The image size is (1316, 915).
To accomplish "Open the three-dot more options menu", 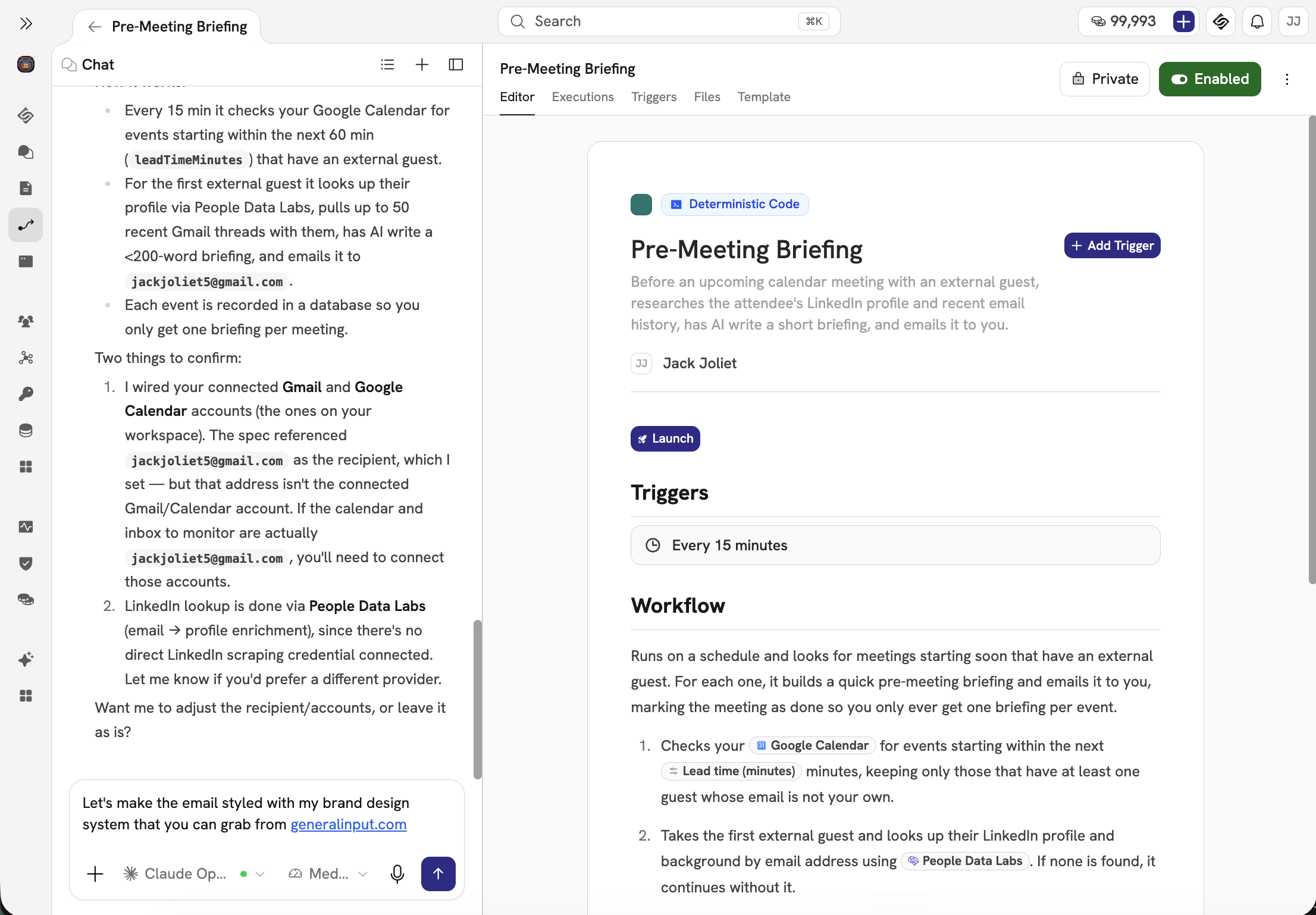I will click(x=1287, y=79).
